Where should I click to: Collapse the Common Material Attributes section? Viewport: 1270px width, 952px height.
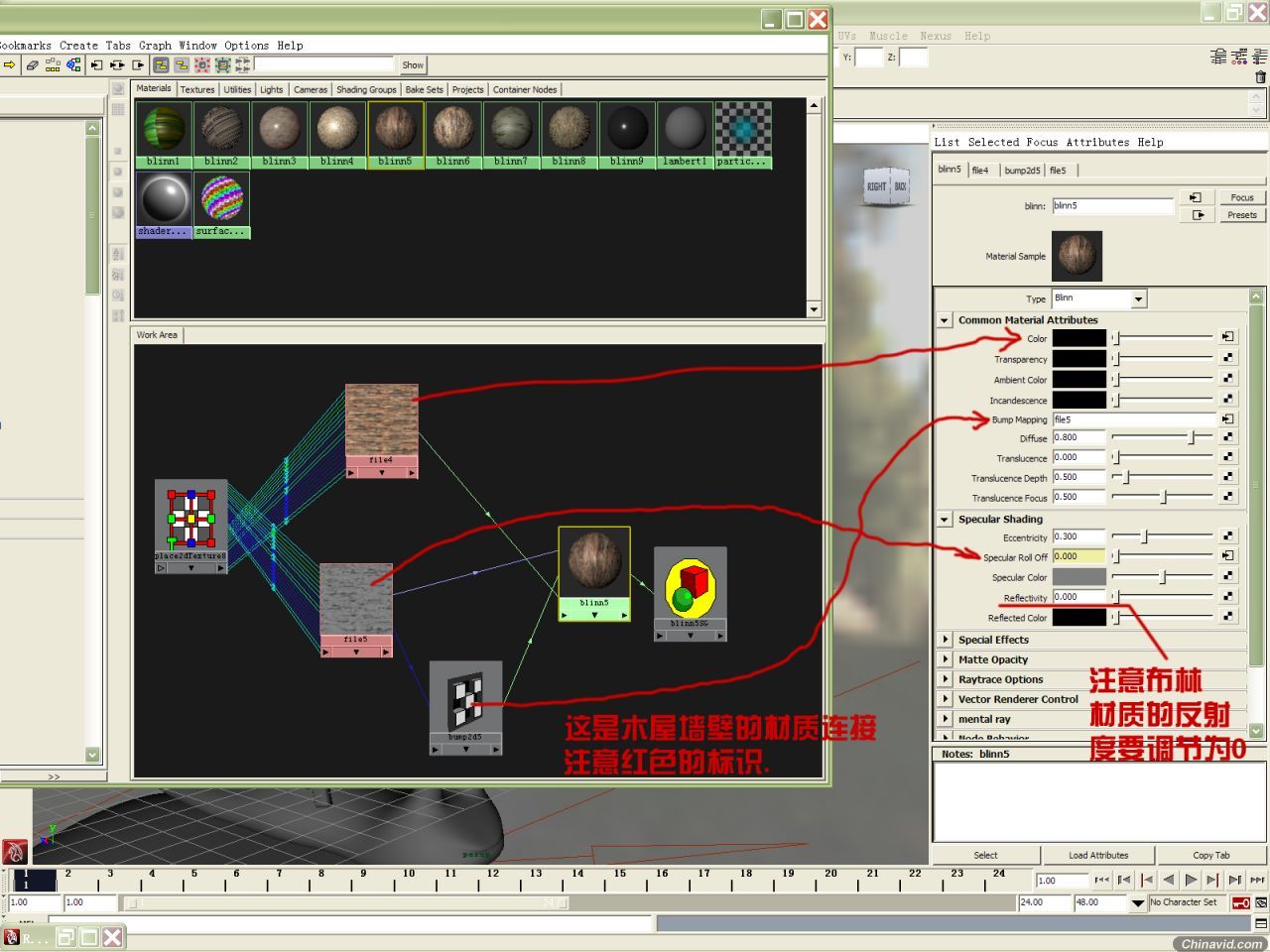(x=945, y=320)
